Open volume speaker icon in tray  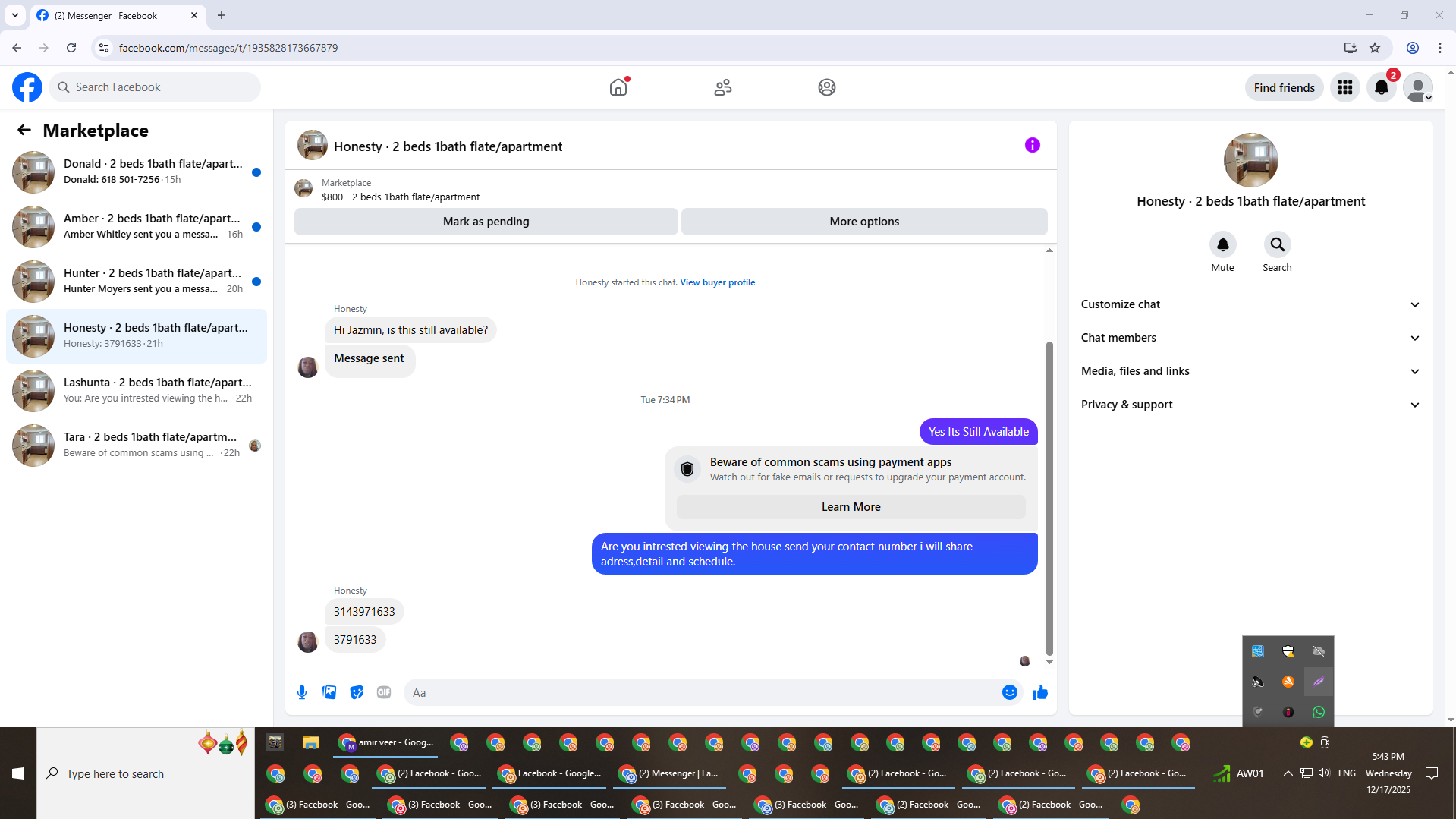point(1324,773)
